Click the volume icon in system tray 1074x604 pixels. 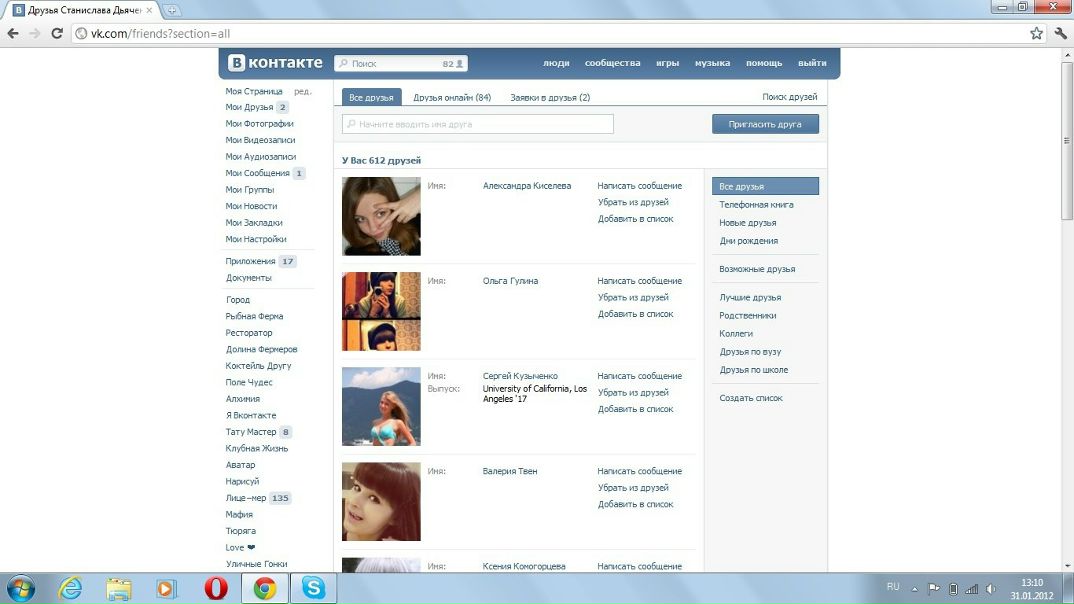point(990,588)
